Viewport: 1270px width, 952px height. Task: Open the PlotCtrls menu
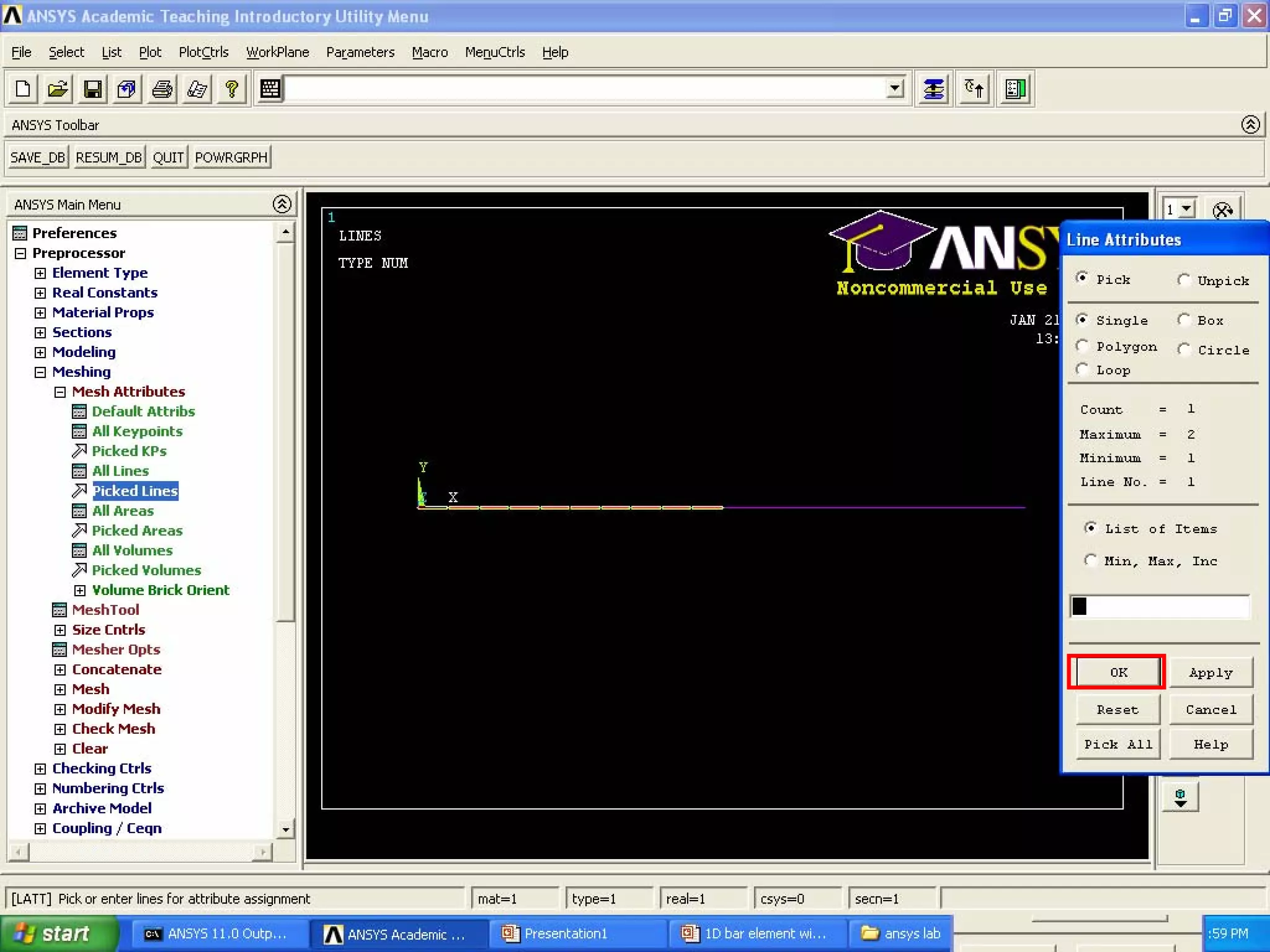pyautogui.click(x=203, y=52)
